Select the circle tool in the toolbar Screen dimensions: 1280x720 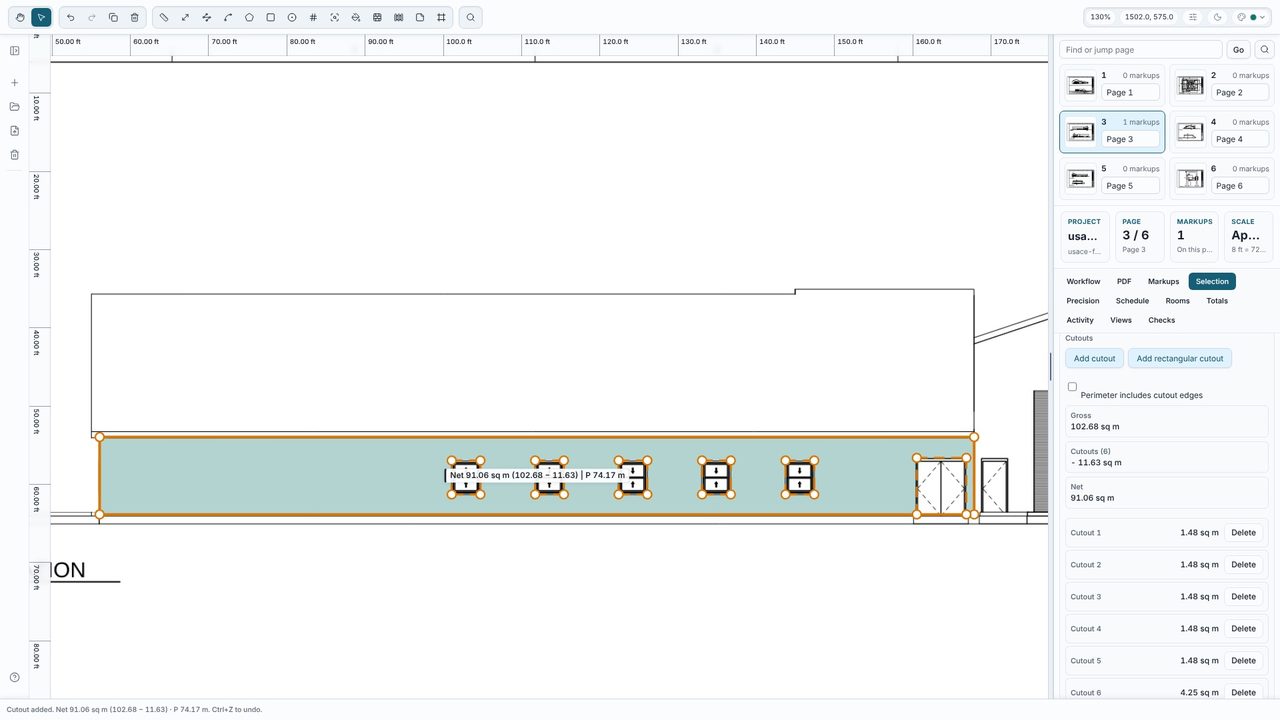tap(292, 17)
